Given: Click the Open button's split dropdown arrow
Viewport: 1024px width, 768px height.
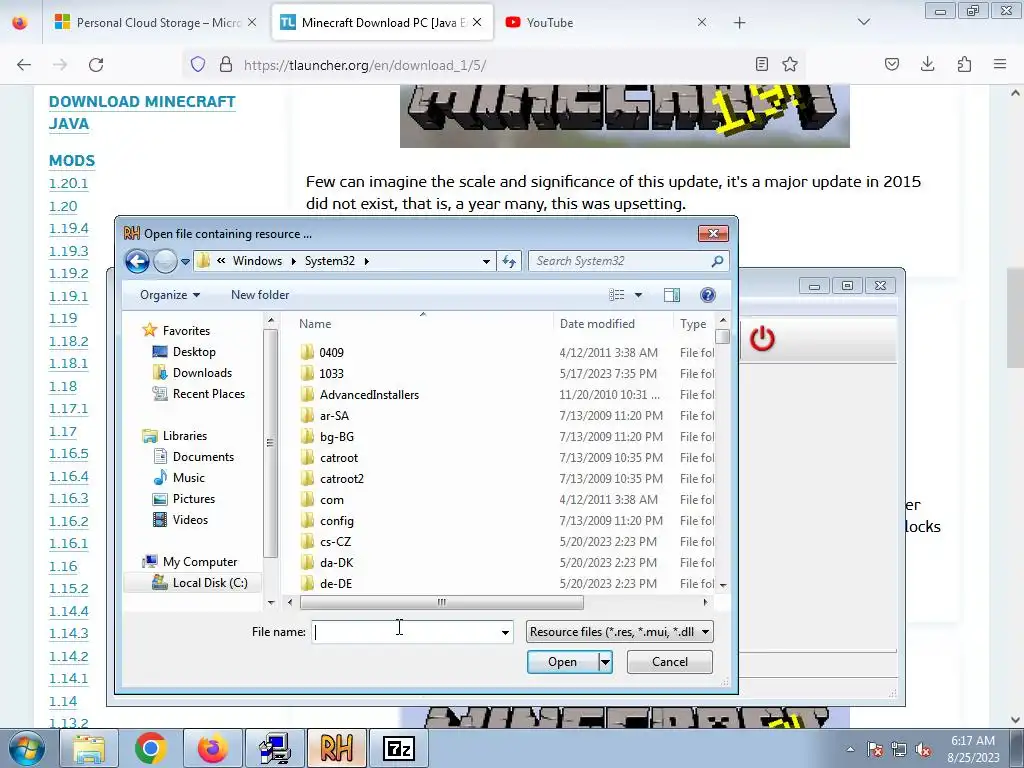Looking at the screenshot, I should pos(605,662).
